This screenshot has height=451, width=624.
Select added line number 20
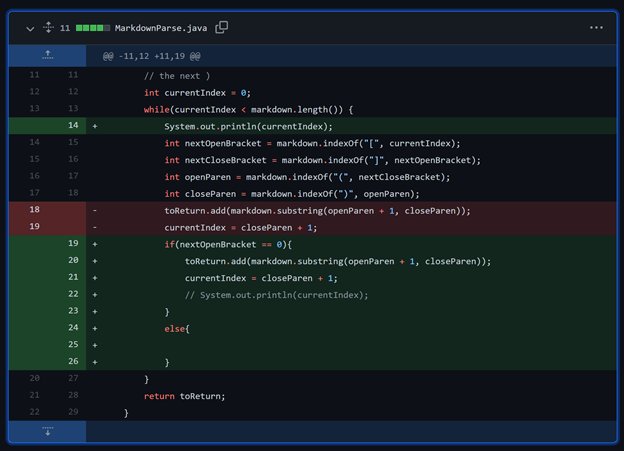[73, 260]
